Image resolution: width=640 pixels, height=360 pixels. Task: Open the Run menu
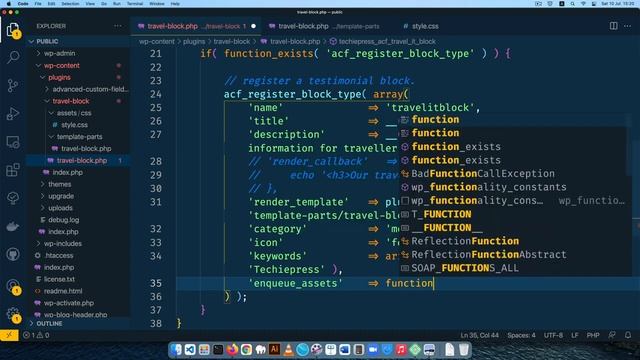(x=117, y=4)
